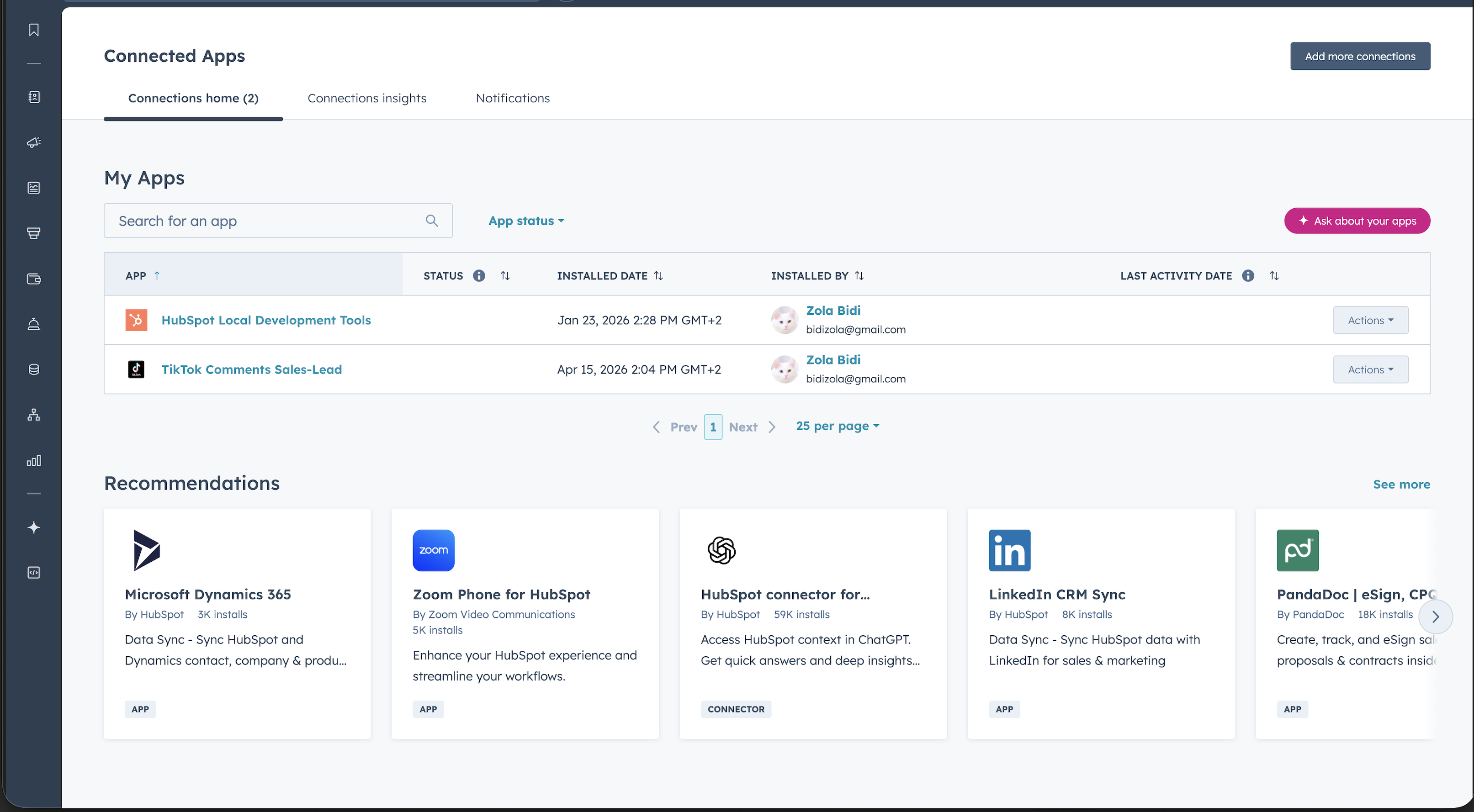The width and height of the screenshot is (1474, 812).
Task: Click the HubSpot Local Development Tools logo
Action: (x=136, y=320)
